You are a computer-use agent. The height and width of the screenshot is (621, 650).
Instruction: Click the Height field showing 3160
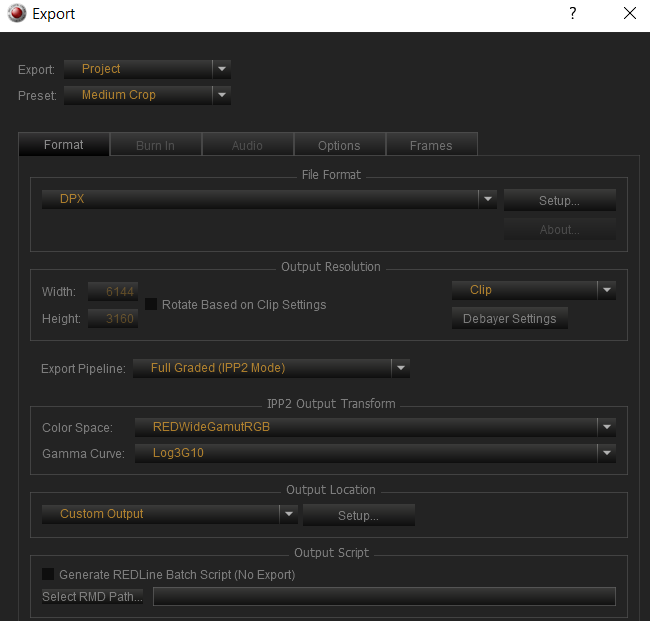click(x=113, y=318)
